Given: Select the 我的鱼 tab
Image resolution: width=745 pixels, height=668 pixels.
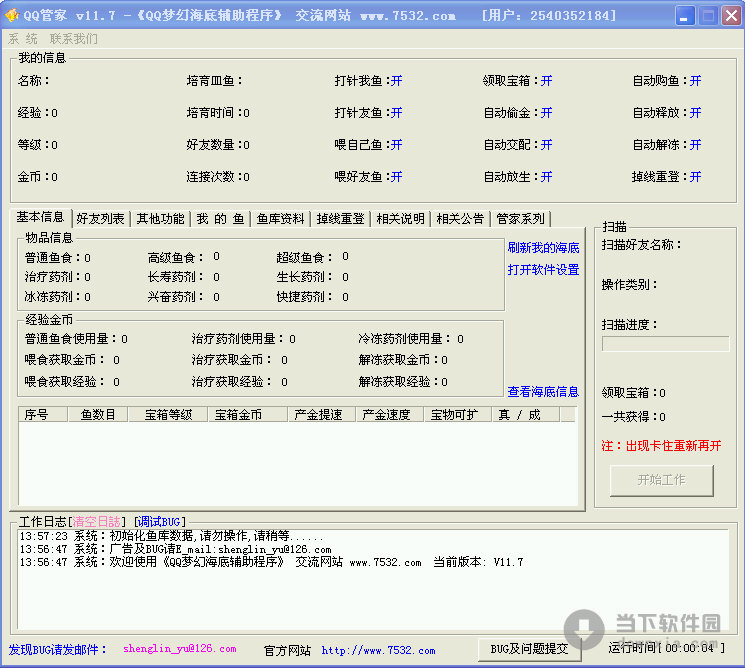Looking at the screenshot, I should coord(220,219).
